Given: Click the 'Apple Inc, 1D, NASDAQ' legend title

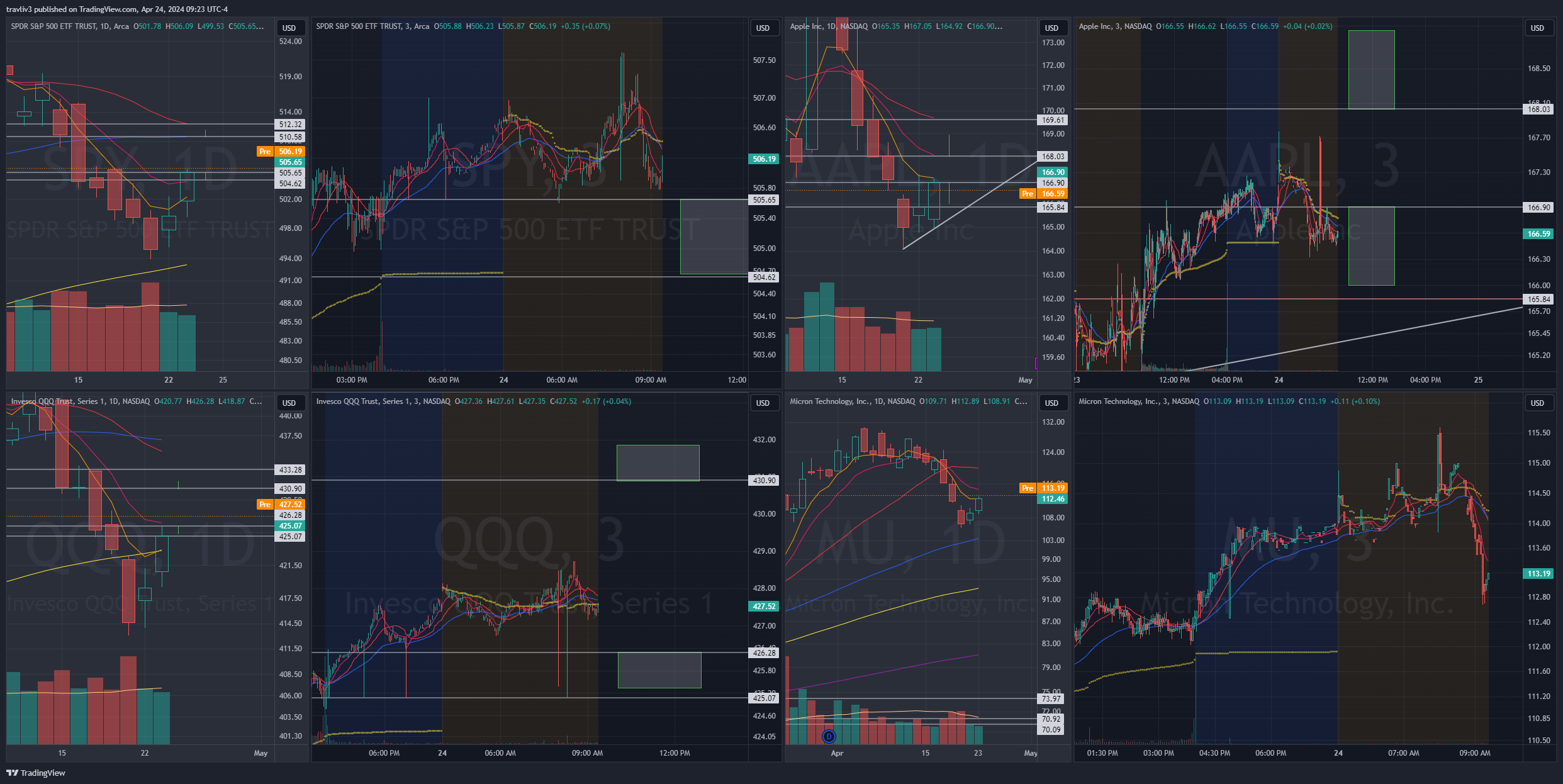Looking at the screenshot, I should tap(829, 26).
